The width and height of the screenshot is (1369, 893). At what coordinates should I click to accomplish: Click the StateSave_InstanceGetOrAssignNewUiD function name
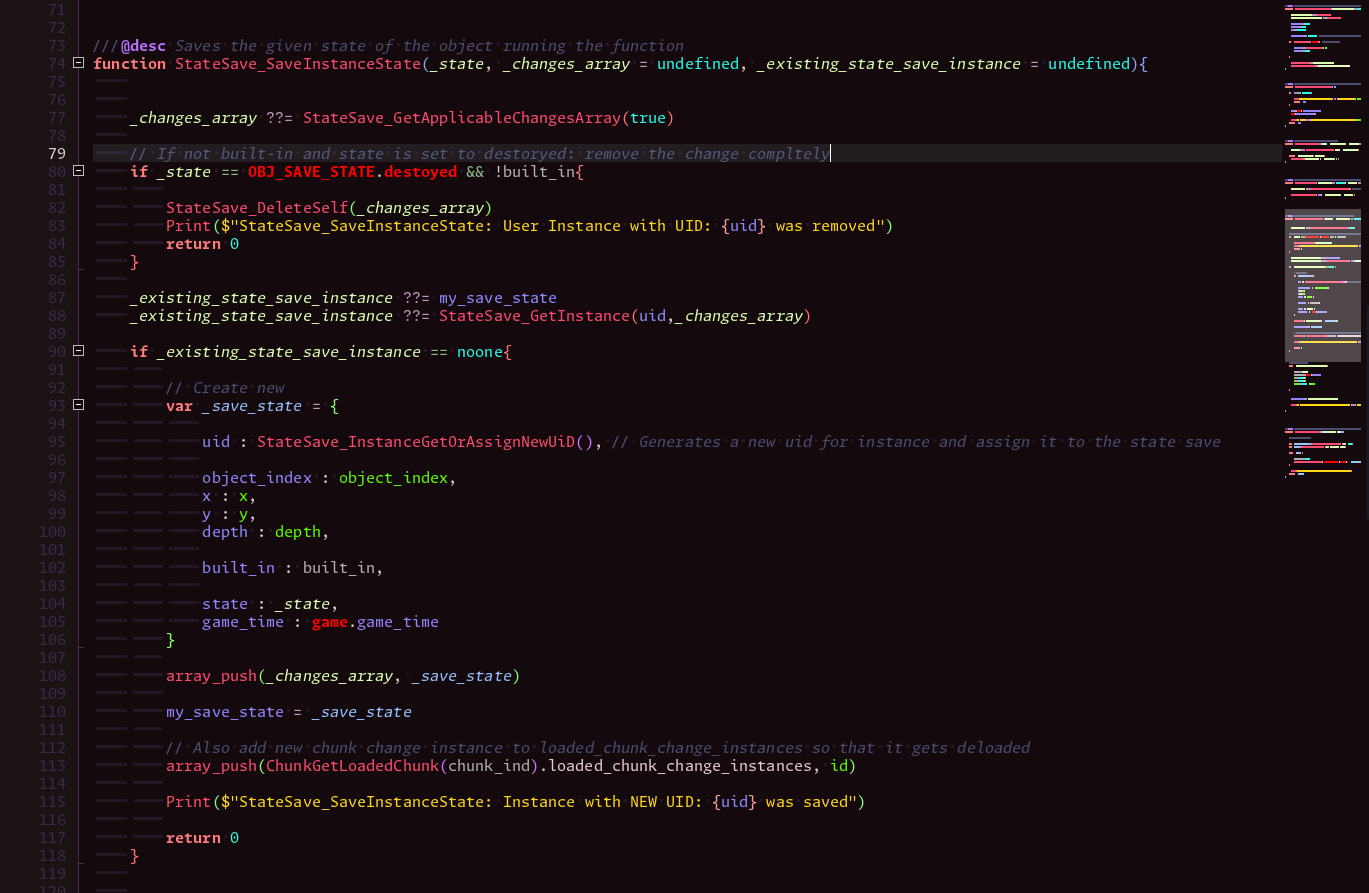click(x=425, y=442)
